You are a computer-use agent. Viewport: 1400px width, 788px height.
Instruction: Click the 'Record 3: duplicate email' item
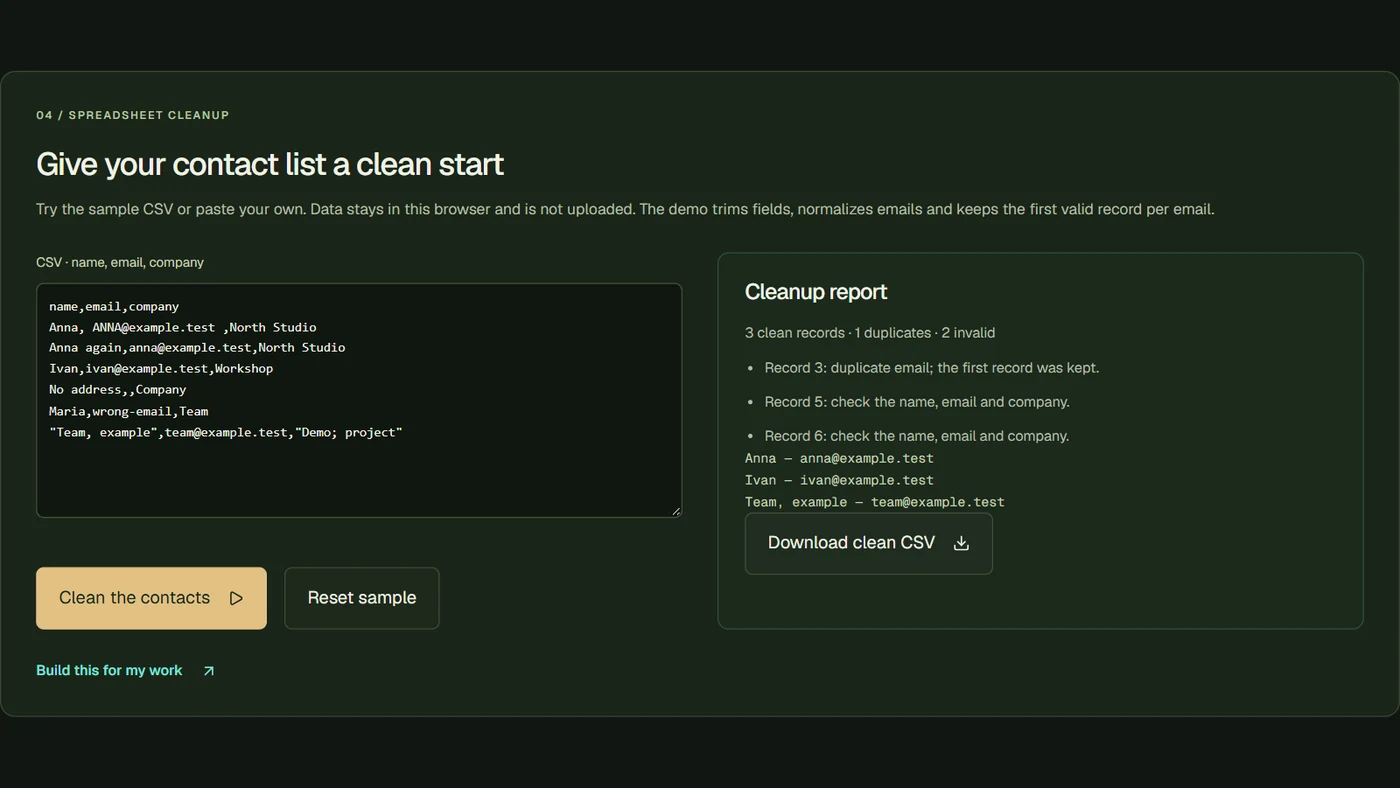click(x=932, y=368)
